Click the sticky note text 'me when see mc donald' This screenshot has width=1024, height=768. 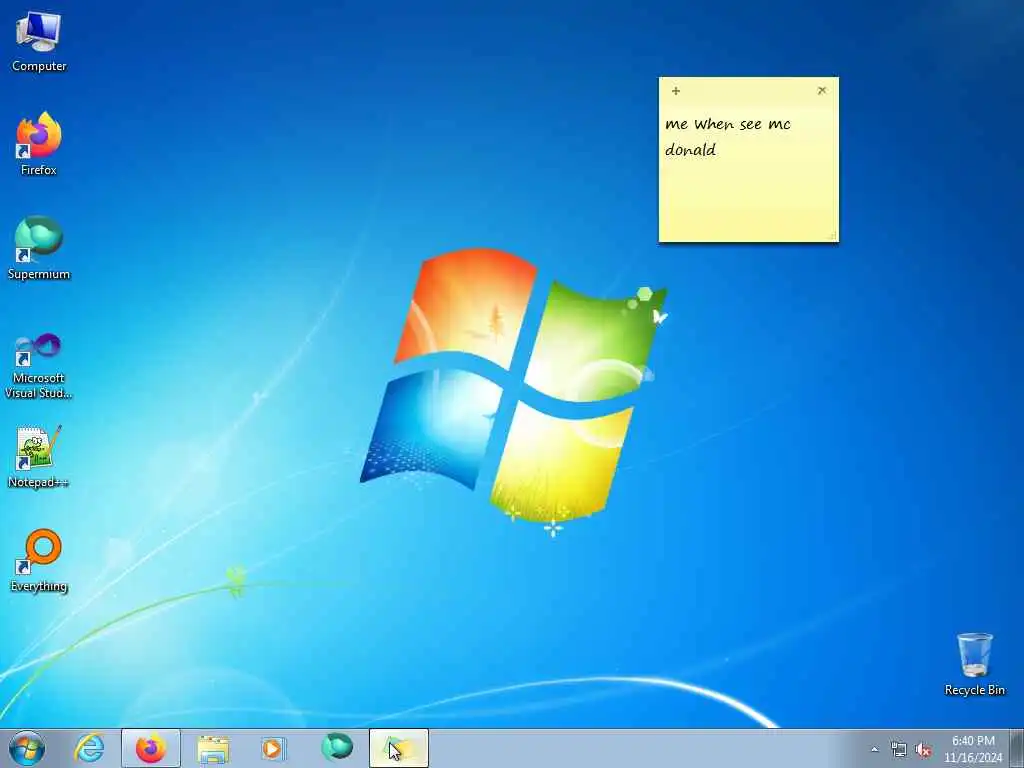(728, 136)
